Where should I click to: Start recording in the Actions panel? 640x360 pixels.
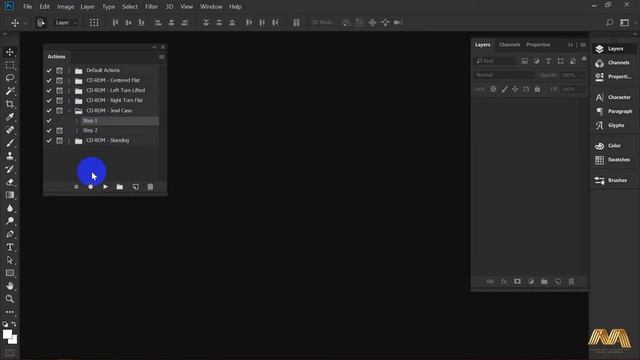(91, 187)
